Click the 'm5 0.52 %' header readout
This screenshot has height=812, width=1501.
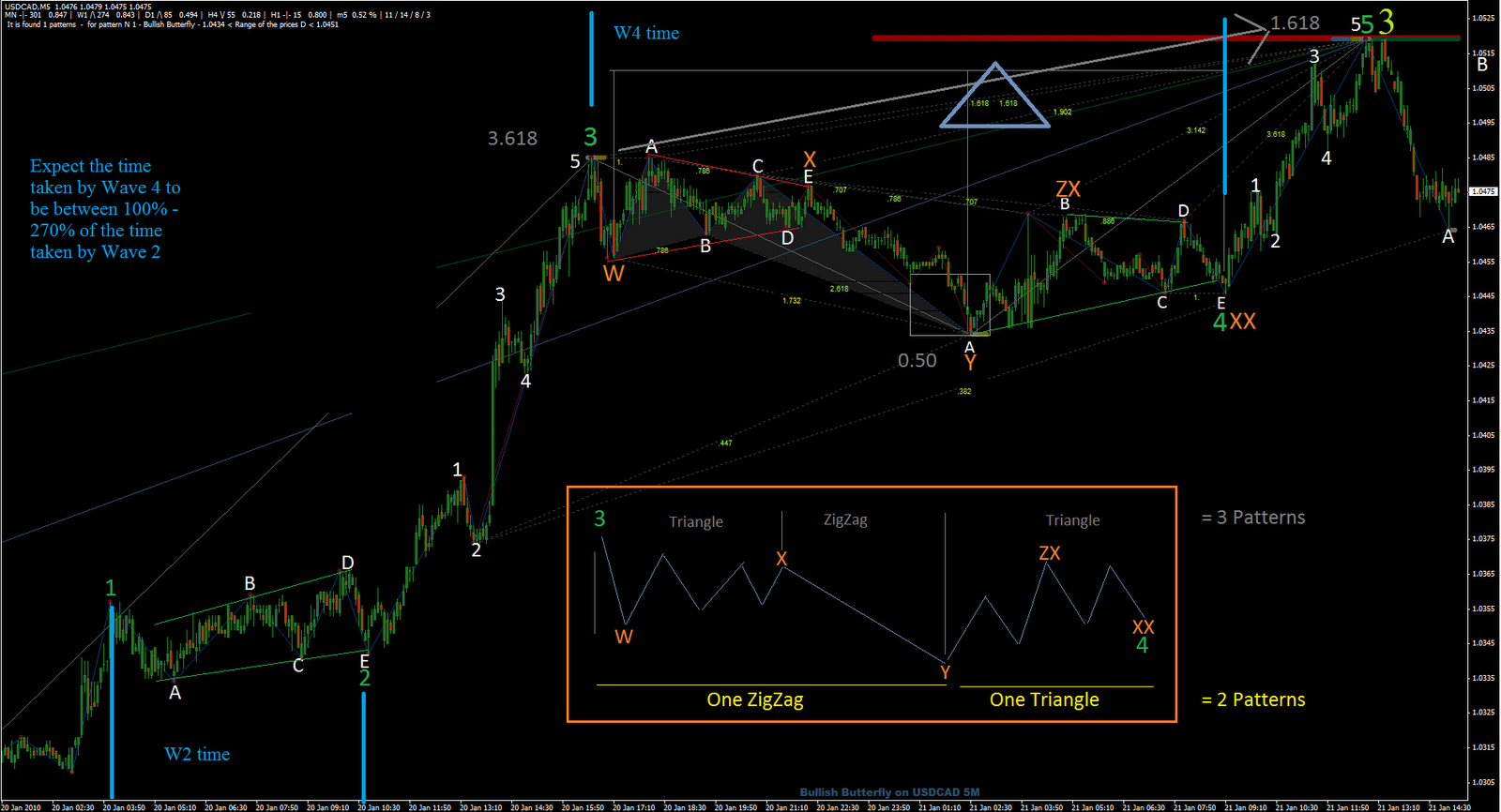click(x=356, y=15)
